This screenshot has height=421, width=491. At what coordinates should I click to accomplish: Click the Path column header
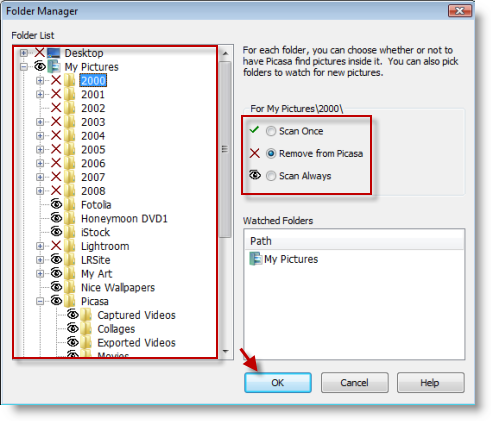tap(354, 241)
